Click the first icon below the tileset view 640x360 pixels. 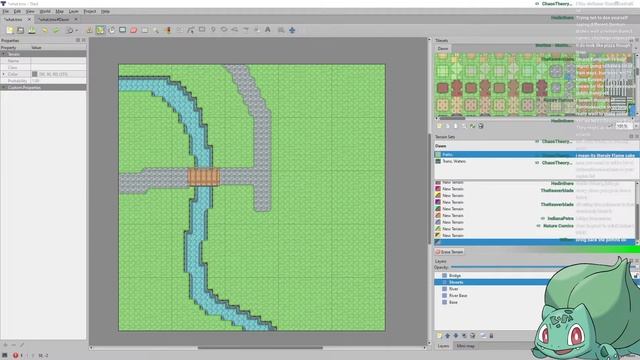click(x=440, y=126)
